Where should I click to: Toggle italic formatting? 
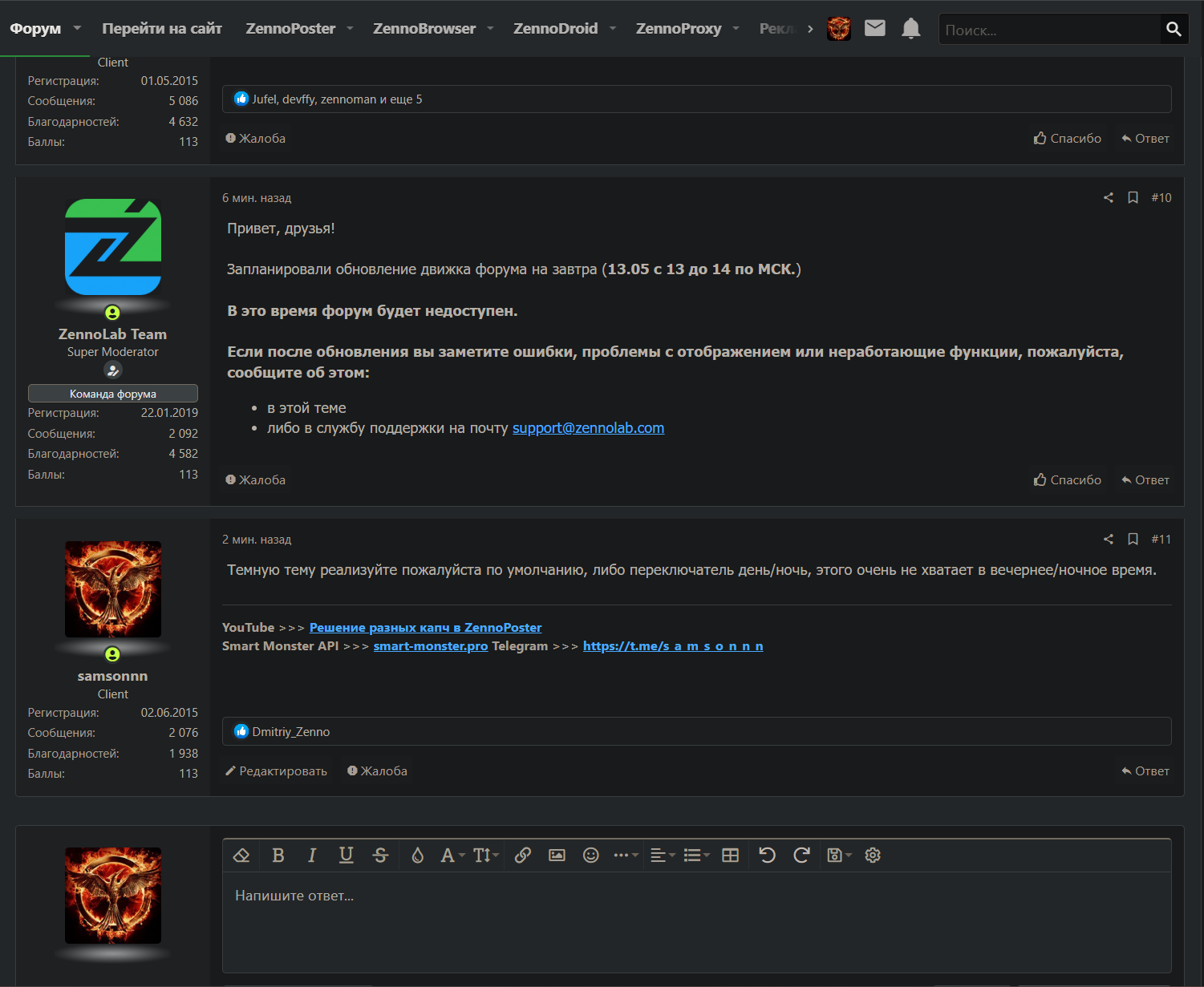(312, 855)
